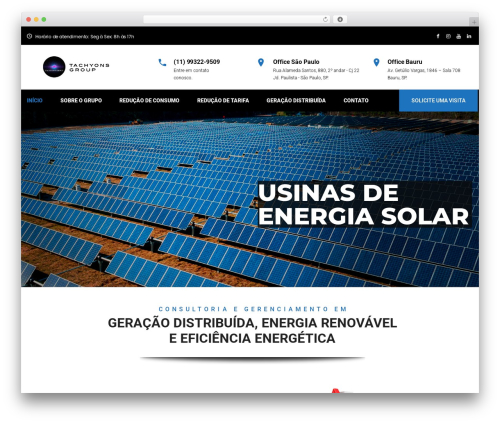Click the clock icon beside business hours
The width and height of the screenshot is (500, 423).
point(29,36)
